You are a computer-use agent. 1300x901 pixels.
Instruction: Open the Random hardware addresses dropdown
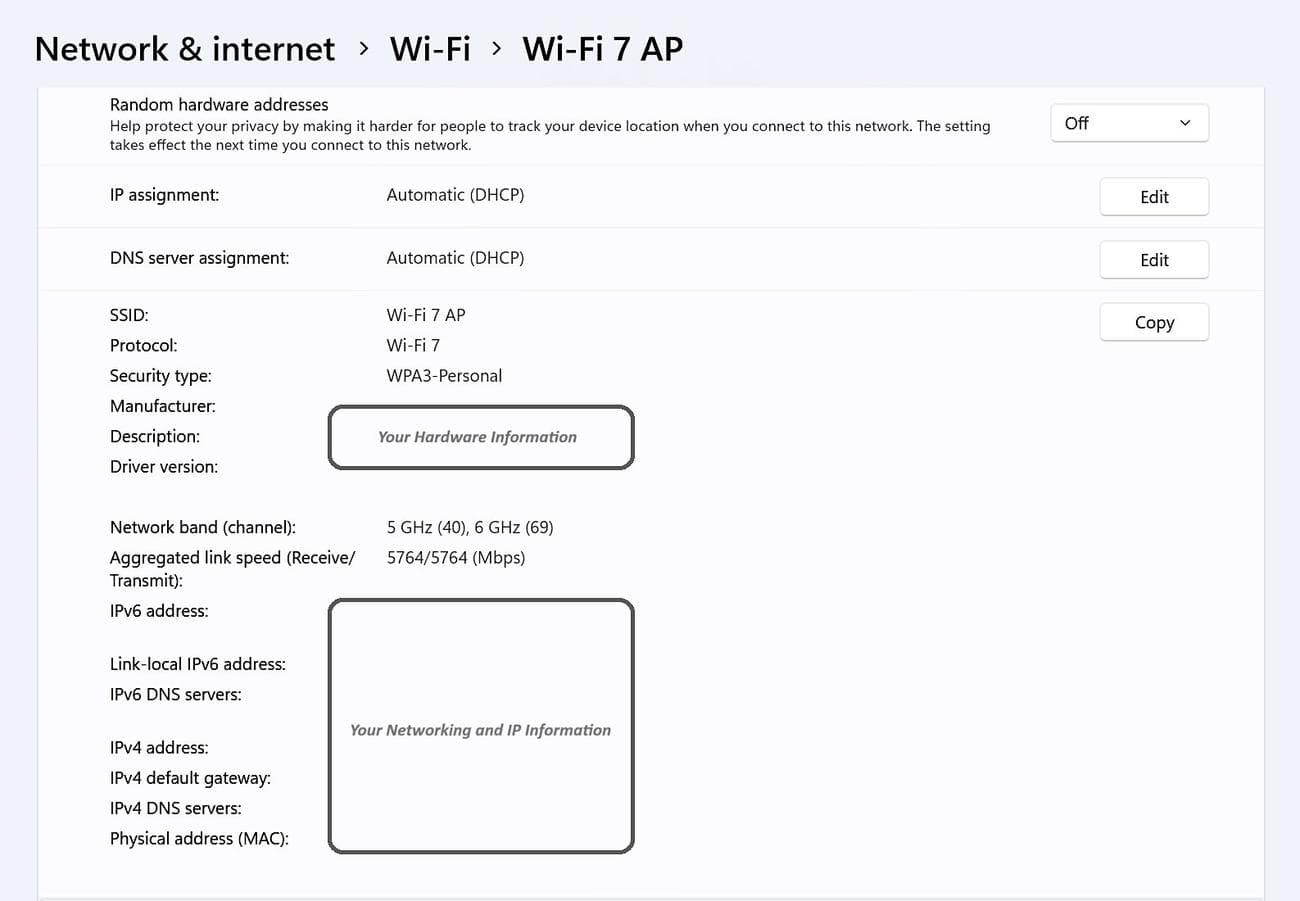pyautogui.click(x=1129, y=122)
